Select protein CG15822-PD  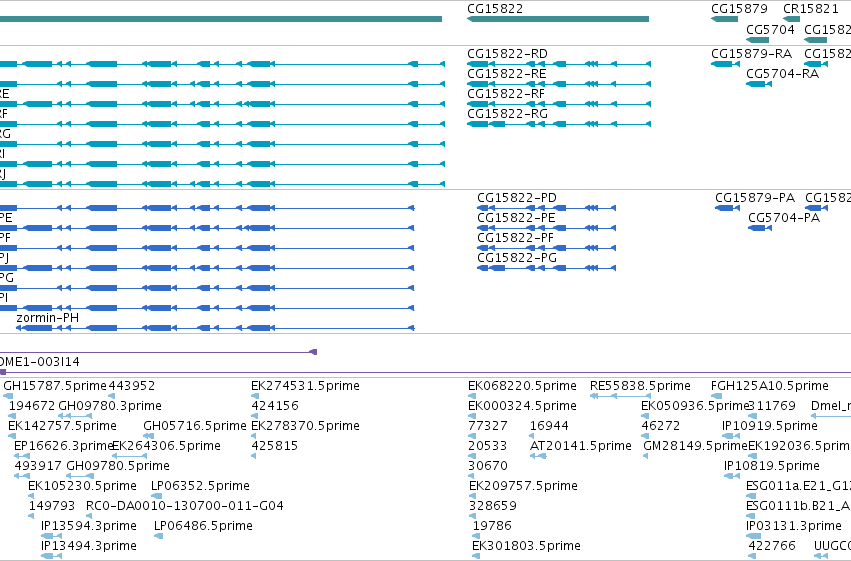pos(547,208)
